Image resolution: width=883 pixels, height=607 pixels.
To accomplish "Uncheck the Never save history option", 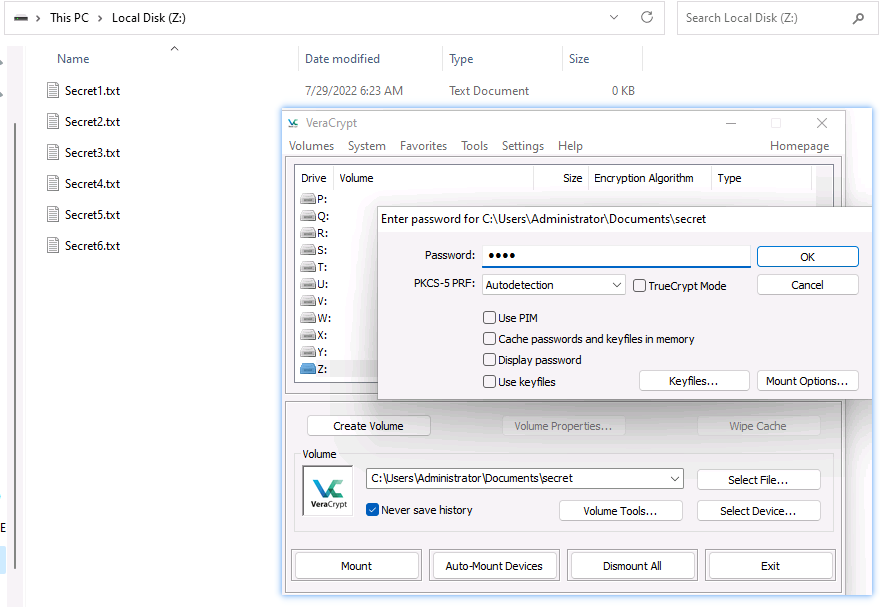I will tap(373, 510).
